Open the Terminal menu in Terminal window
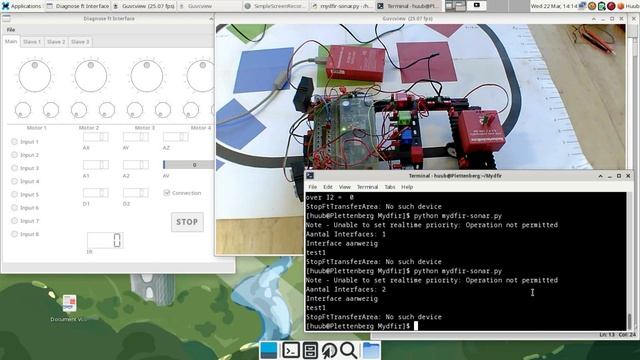 367,187
